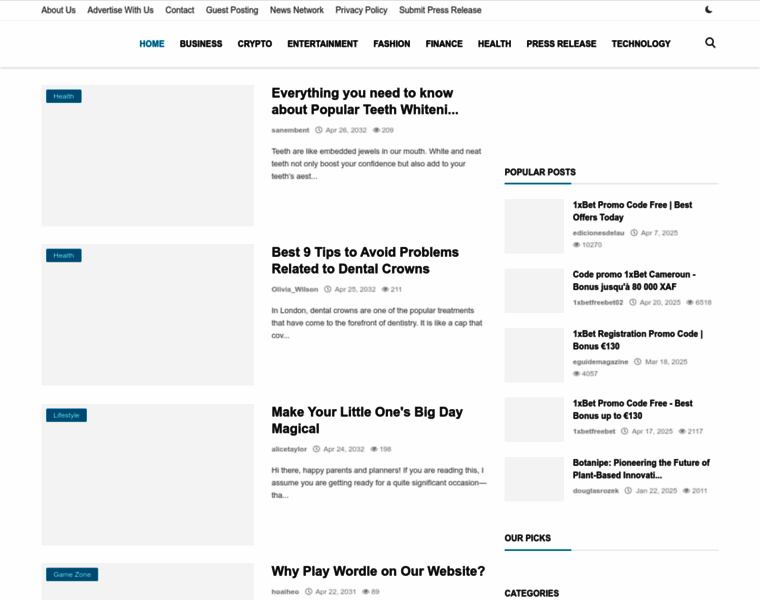Open the CRYPTO section
760x600 pixels.
pyautogui.click(x=254, y=44)
